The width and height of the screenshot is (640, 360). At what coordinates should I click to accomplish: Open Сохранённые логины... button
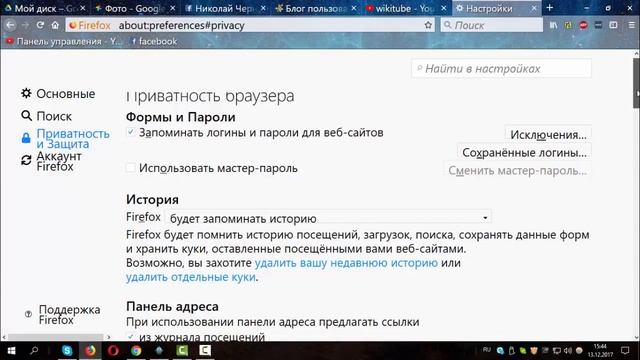524,152
